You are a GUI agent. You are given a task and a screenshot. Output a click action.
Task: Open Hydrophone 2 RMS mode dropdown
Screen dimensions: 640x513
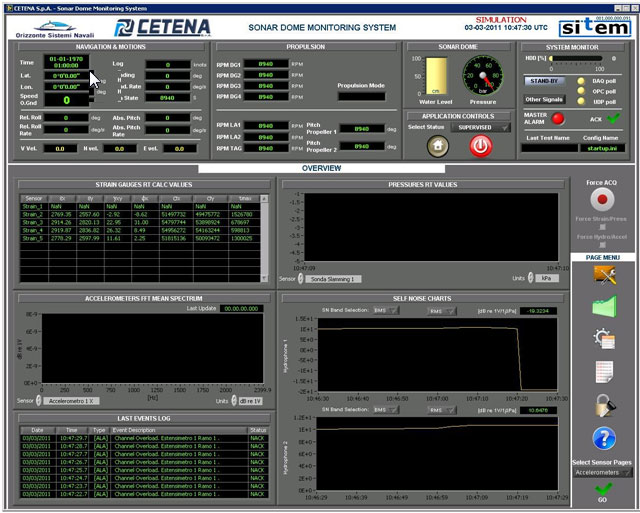pos(442,410)
